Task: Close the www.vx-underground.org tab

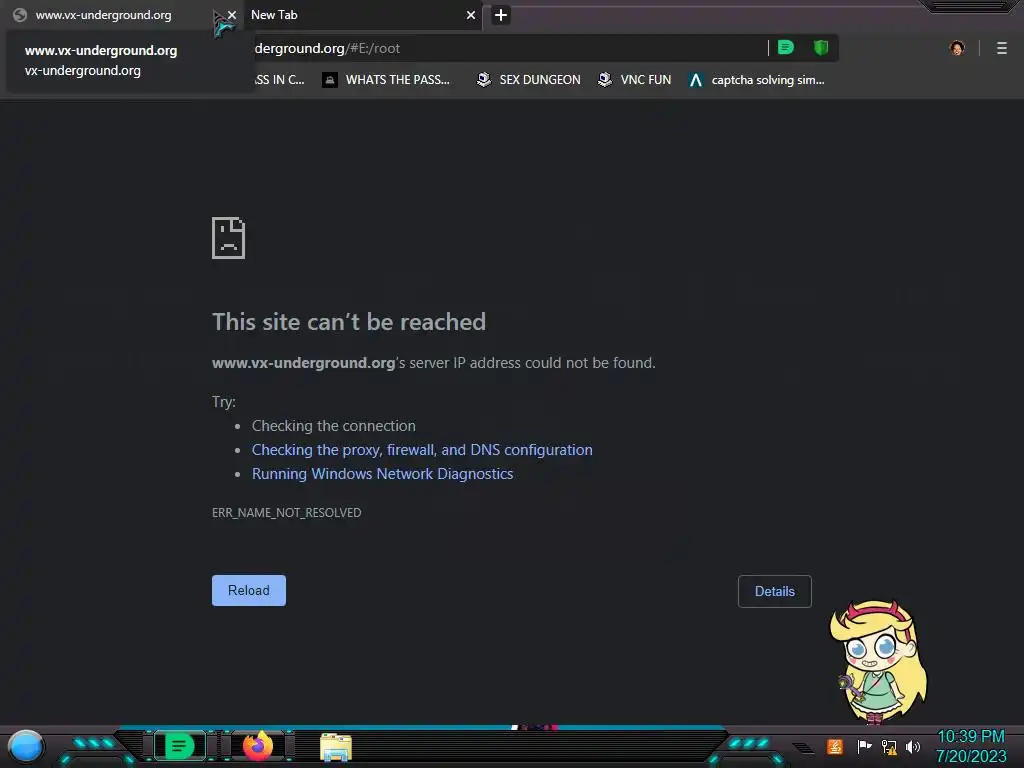Action: tap(232, 14)
